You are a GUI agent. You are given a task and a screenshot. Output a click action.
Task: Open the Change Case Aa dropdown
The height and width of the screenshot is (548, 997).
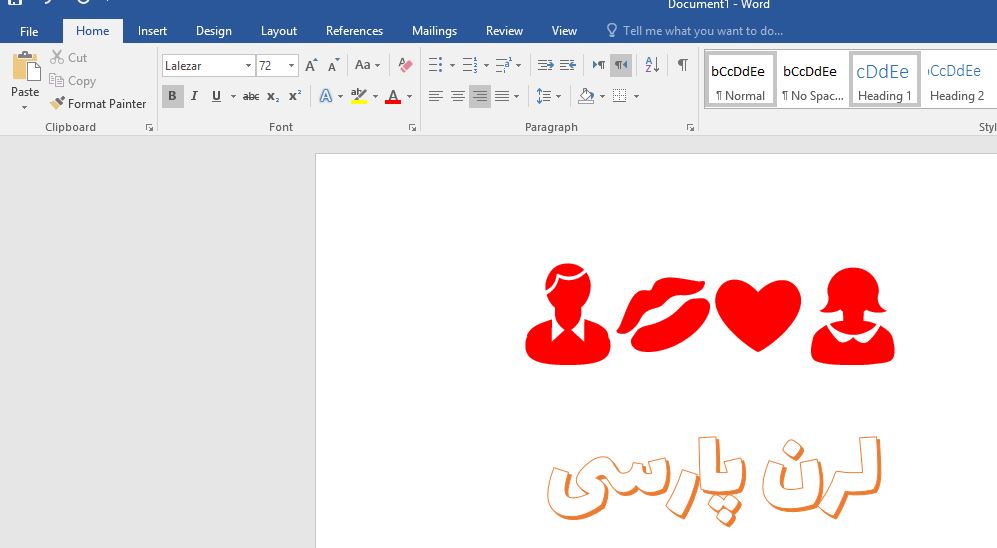(368, 65)
